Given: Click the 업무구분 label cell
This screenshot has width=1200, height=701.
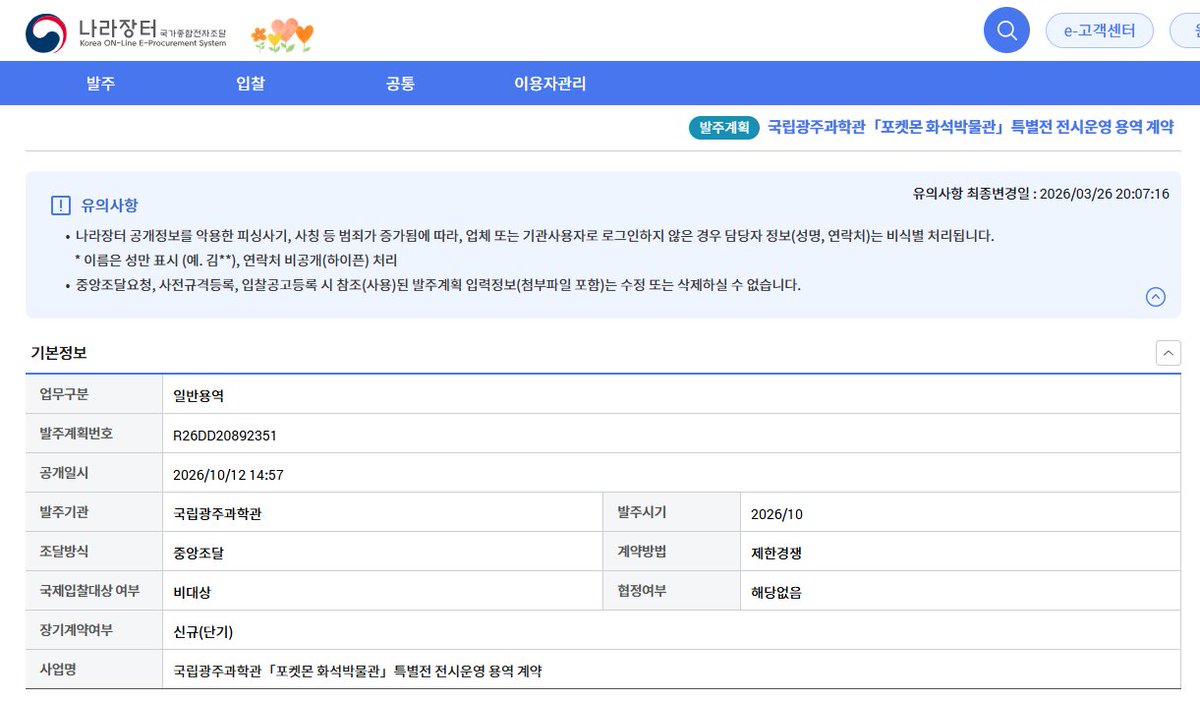Looking at the screenshot, I should point(94,394).
